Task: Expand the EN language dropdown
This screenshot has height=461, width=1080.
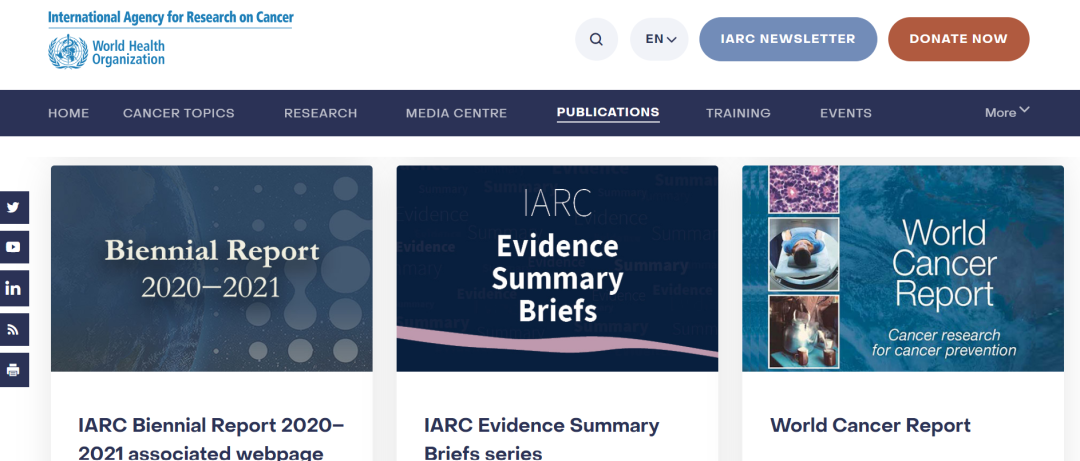Action: (660, 39)
